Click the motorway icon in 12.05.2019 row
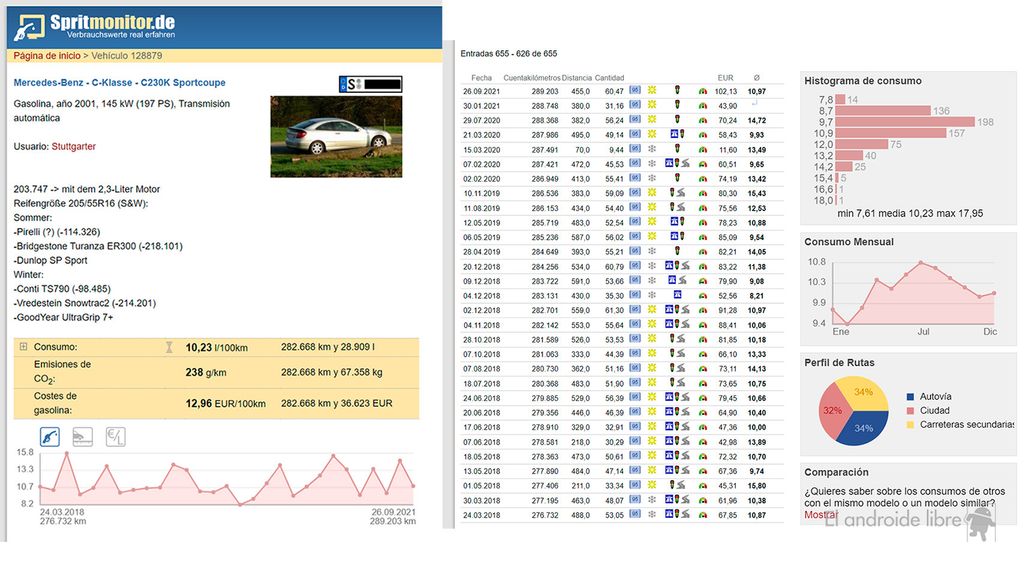This screenshot has height=576, width=1024. (674, 222)
